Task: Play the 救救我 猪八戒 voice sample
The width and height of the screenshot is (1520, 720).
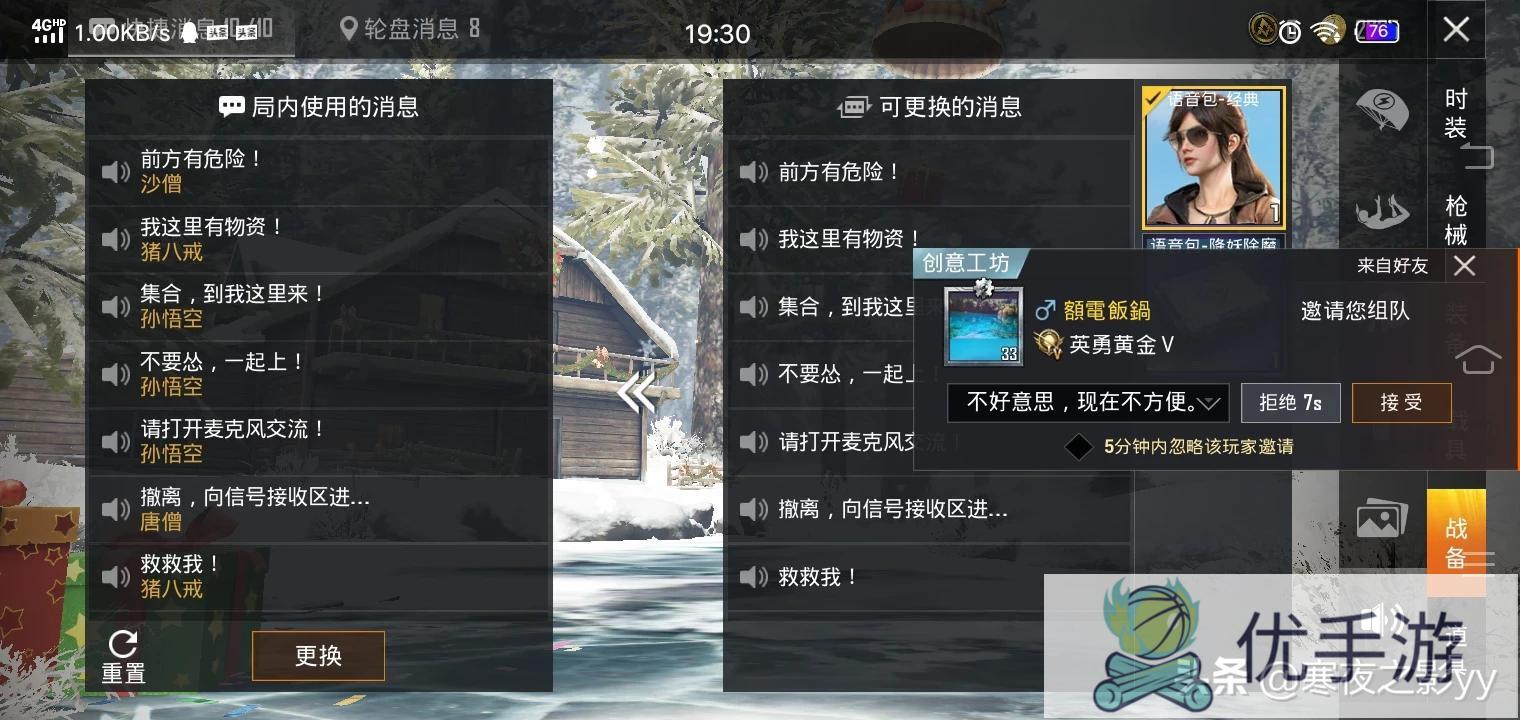Action: pos(116,576)
